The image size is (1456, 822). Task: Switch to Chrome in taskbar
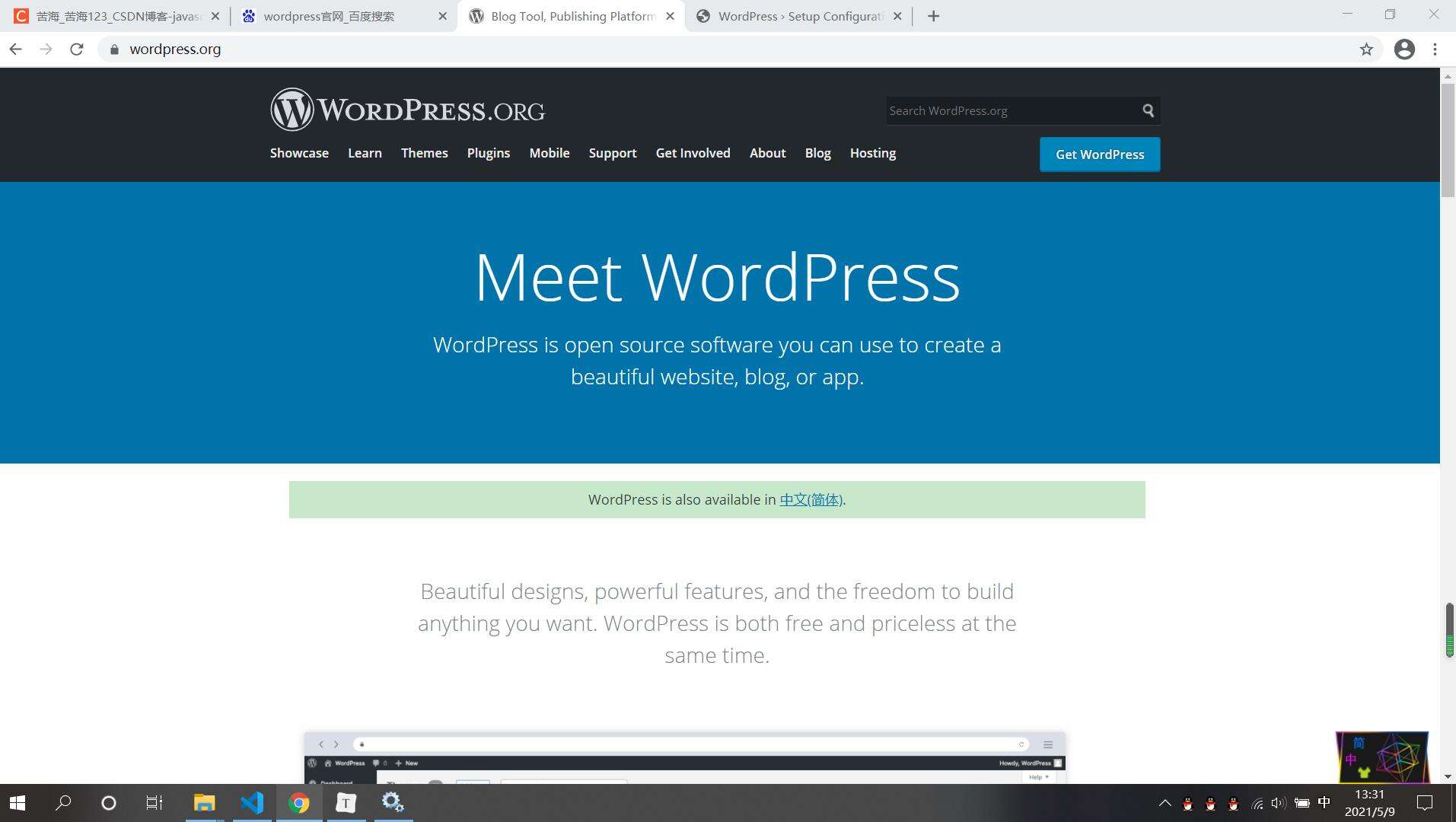299,803
